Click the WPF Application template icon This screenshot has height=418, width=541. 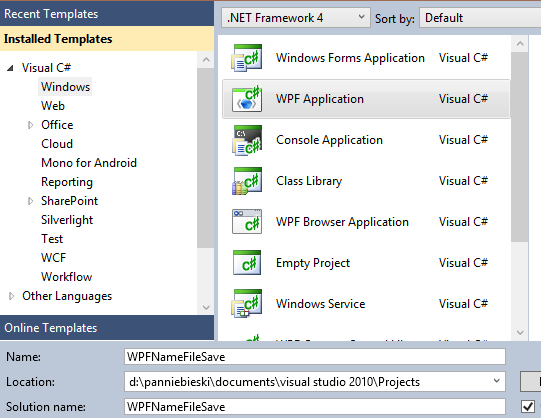pos(247,99)
